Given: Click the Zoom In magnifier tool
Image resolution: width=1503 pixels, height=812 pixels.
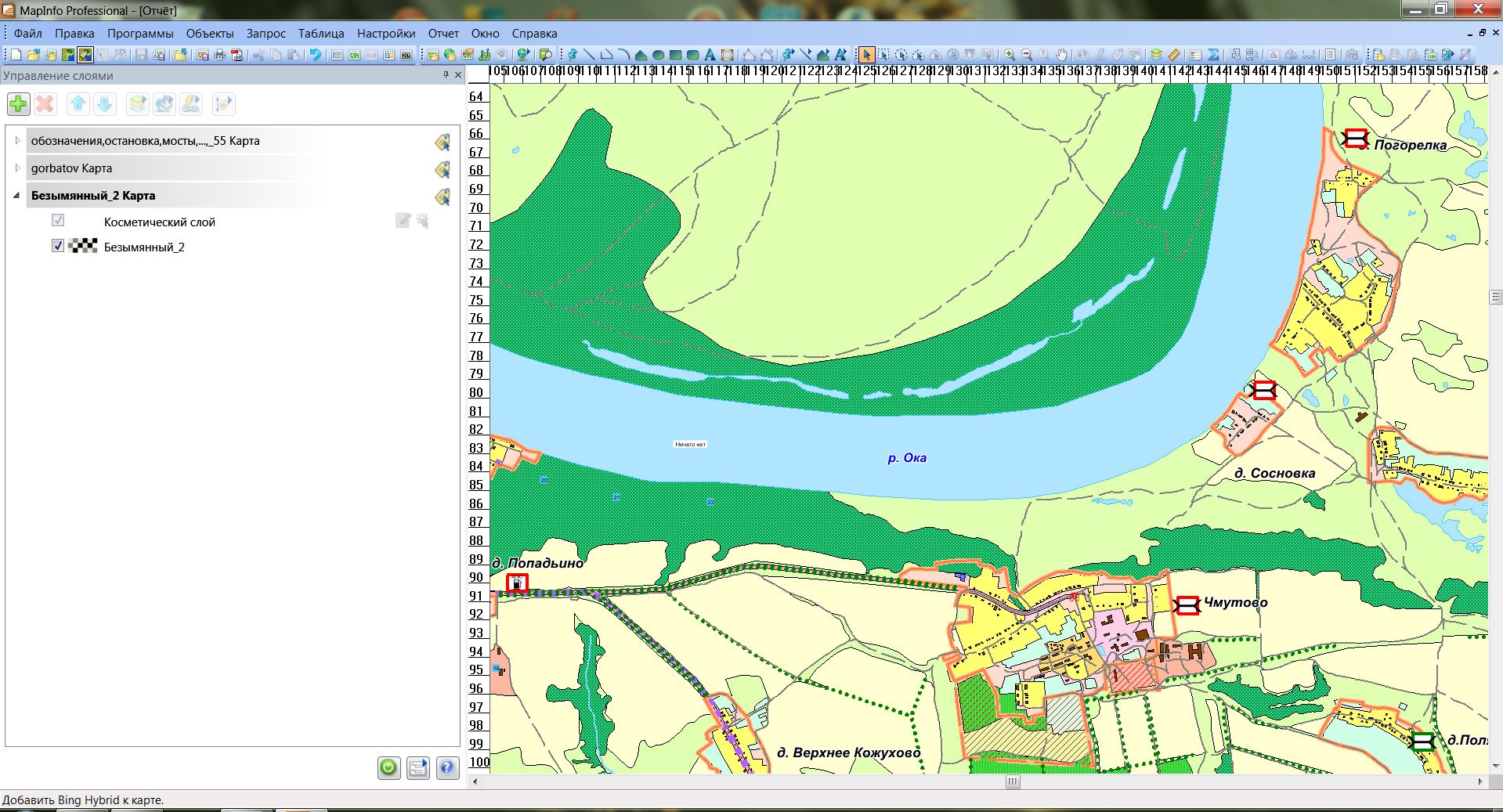Looking at the screenshot, I should 1010,55.
